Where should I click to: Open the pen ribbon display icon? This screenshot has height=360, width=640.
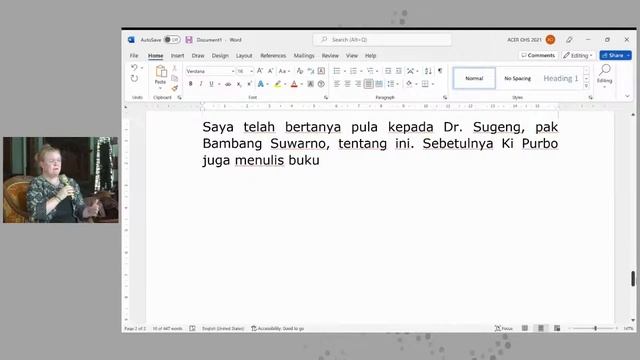tap(569, 40)
